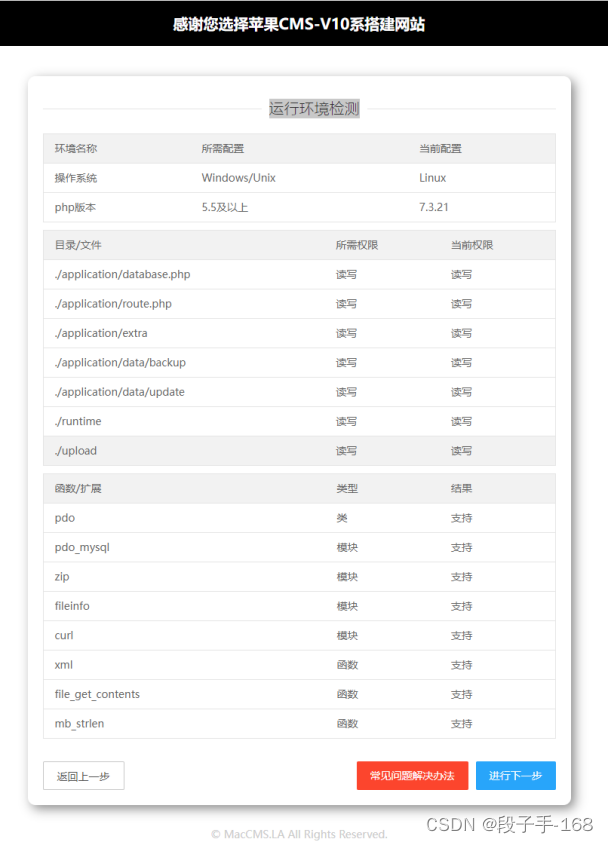Click the 类型 column header
608x843 pixels.
pyautogui.click(x=347, y=489)
